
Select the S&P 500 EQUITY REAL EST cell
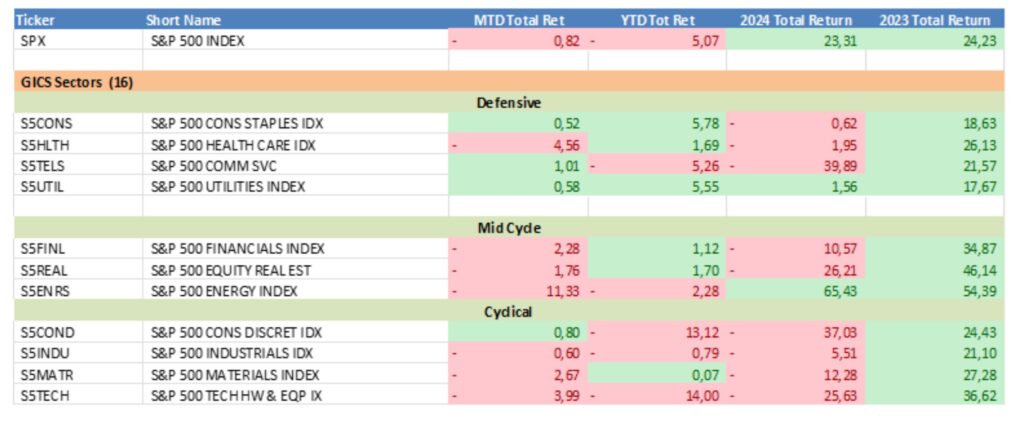[232, 270]
